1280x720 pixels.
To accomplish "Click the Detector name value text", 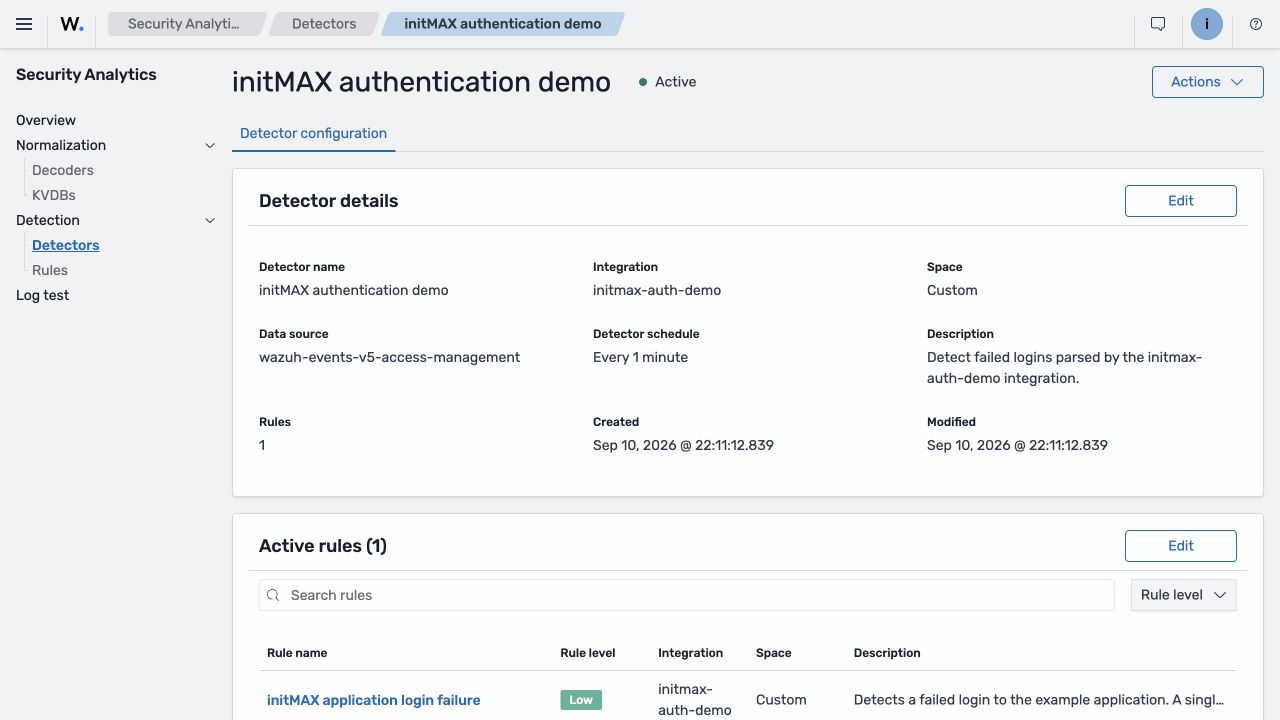I will [x=353, y=290].
